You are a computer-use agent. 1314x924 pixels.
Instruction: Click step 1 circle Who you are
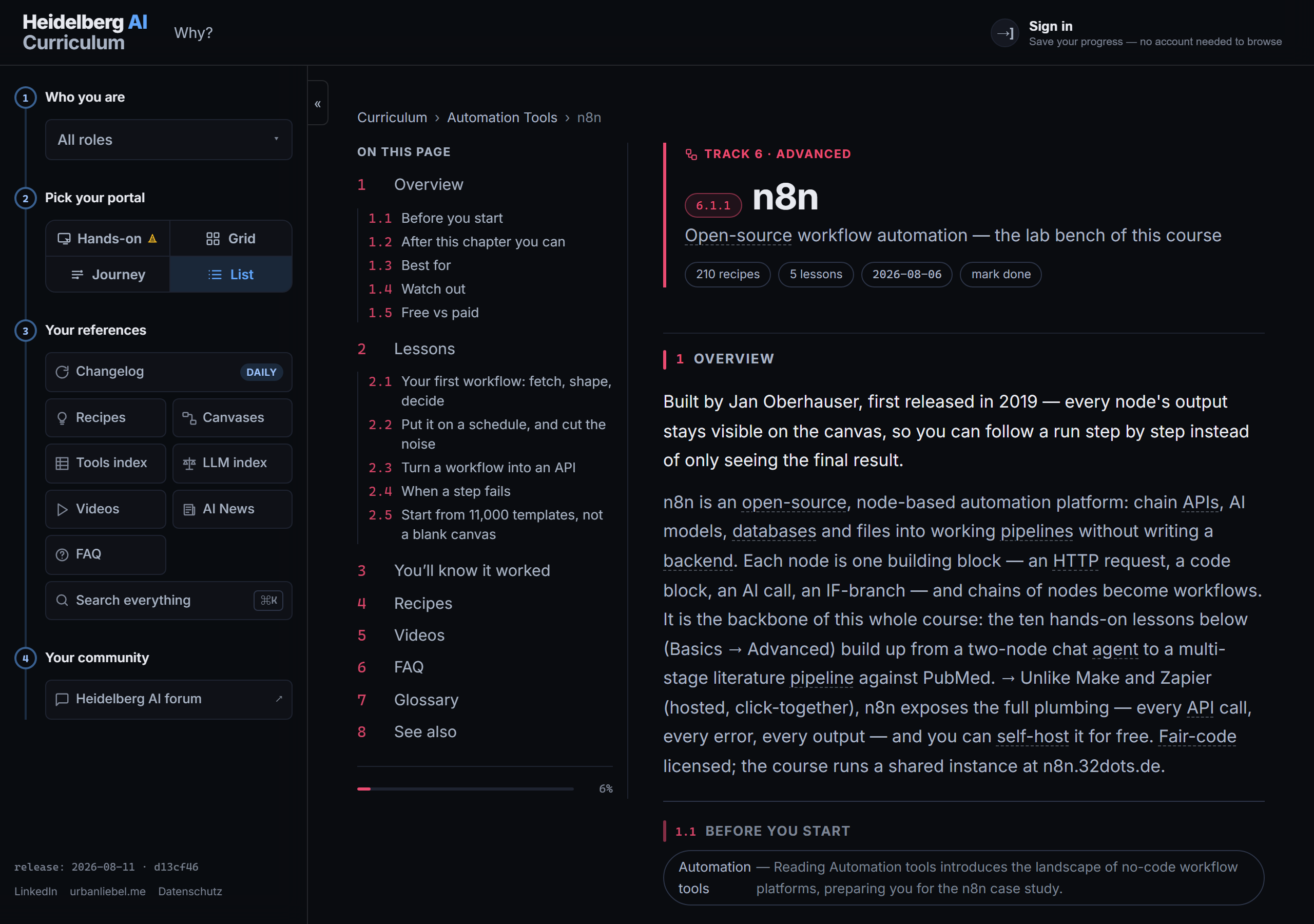[x=25, y=98]
